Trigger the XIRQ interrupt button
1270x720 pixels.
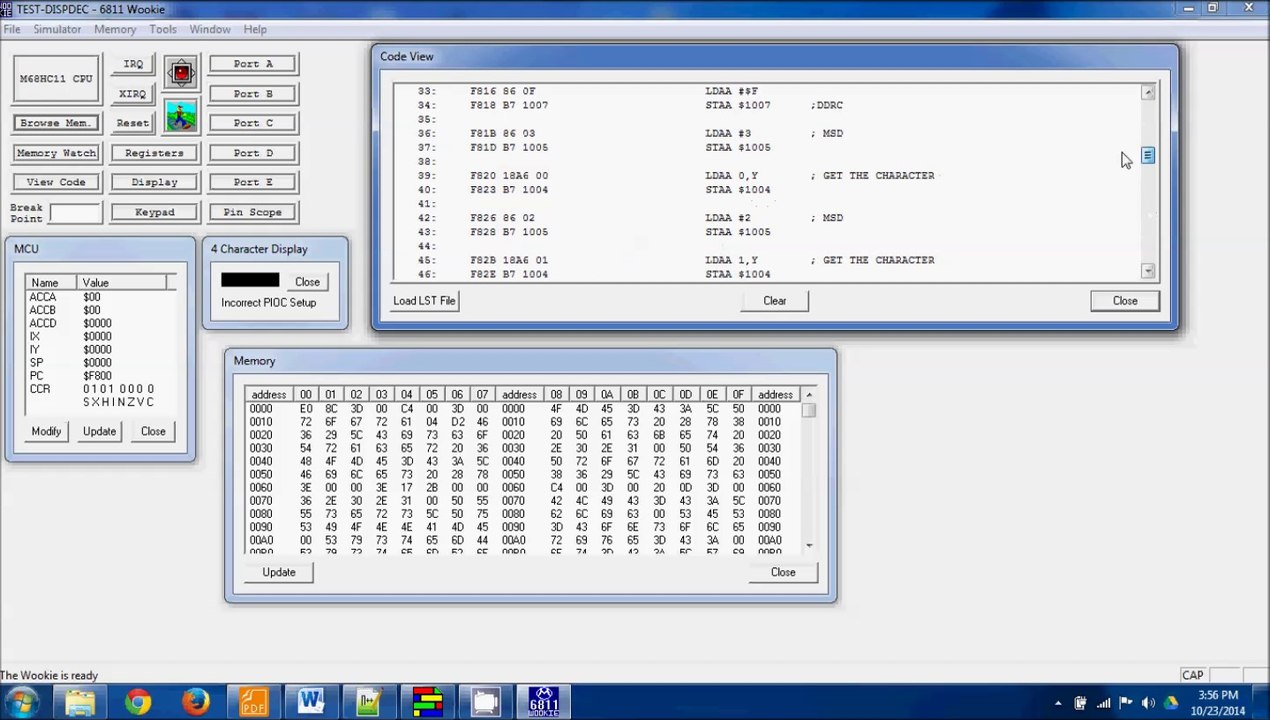pos(133,94)
